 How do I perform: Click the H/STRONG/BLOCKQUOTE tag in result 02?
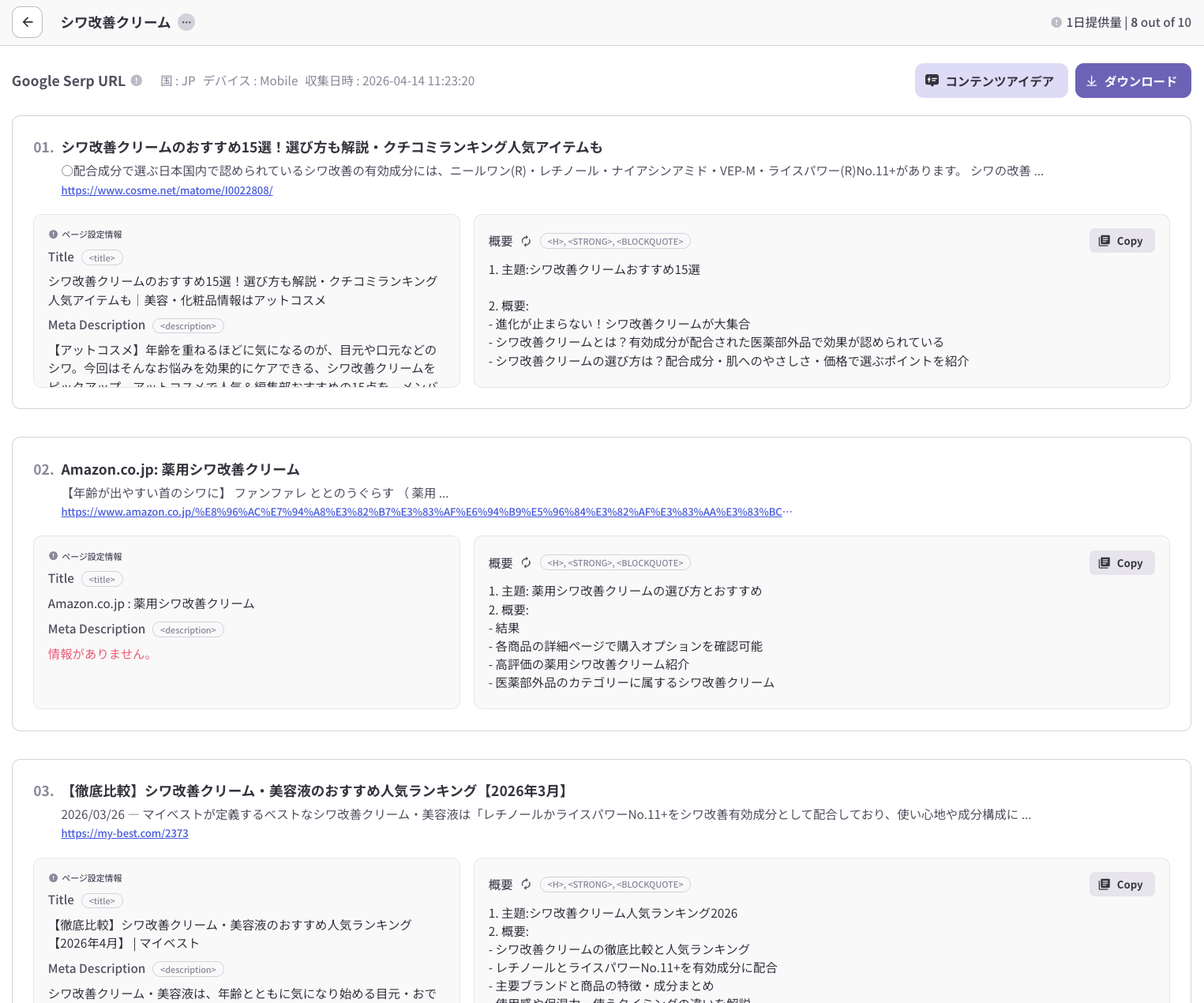(615, 562)
